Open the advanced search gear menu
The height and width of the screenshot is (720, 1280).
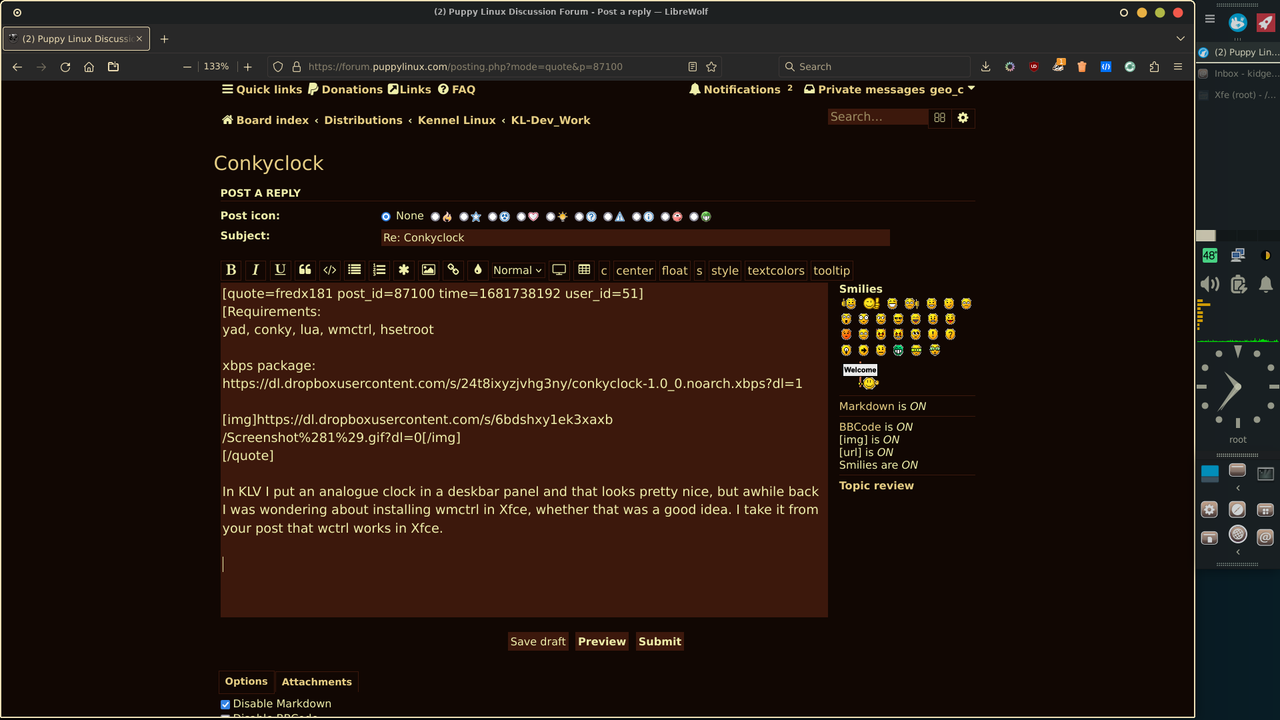962,117
